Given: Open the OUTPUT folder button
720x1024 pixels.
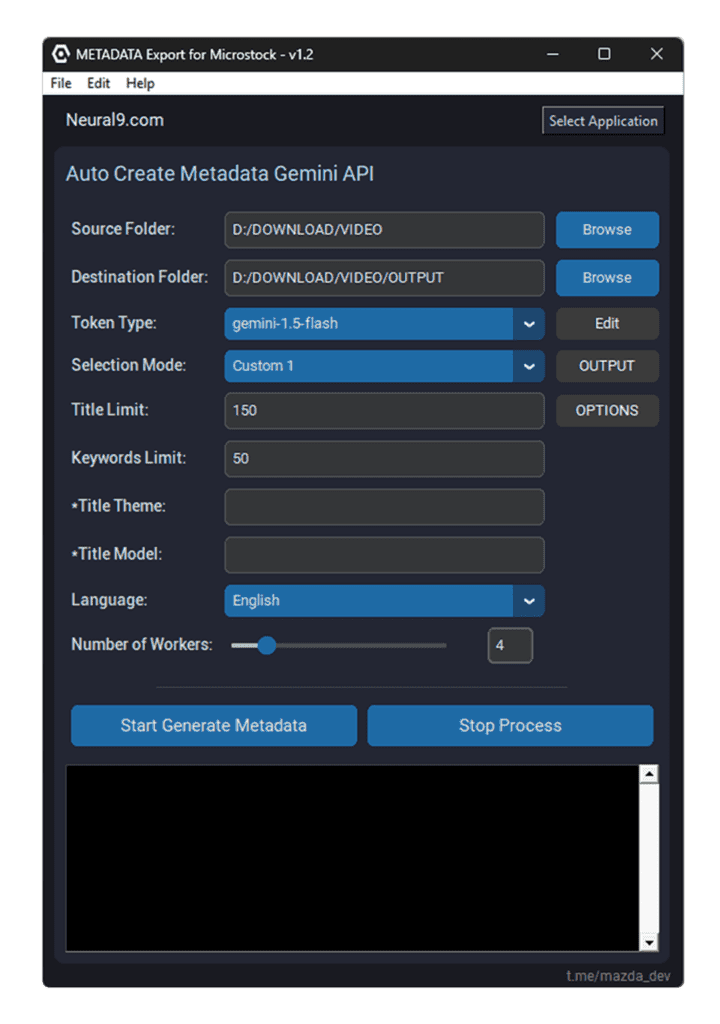Looking at the screenshot, I should [x=607, y=366].
